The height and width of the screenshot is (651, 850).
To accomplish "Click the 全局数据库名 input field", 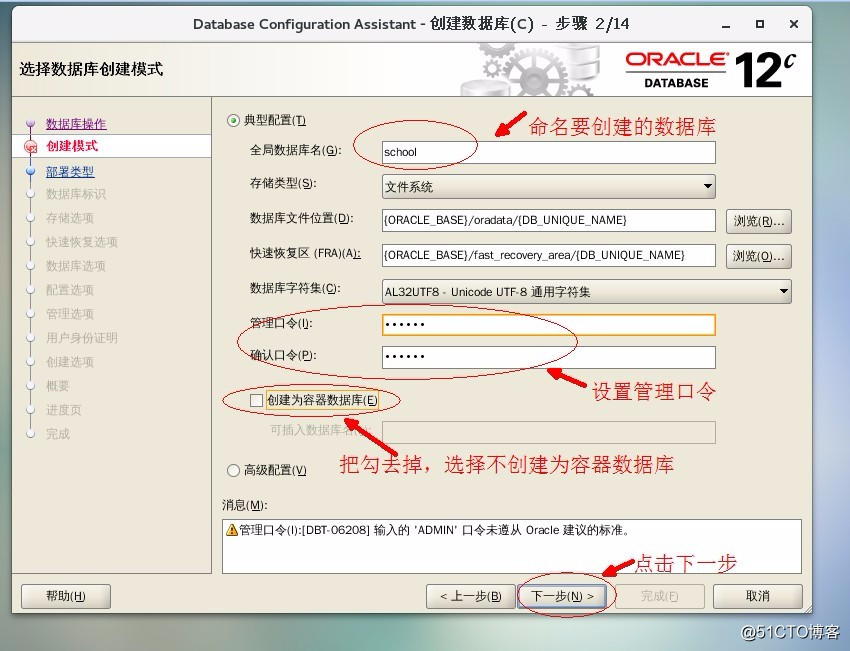I will pos(549,152).
